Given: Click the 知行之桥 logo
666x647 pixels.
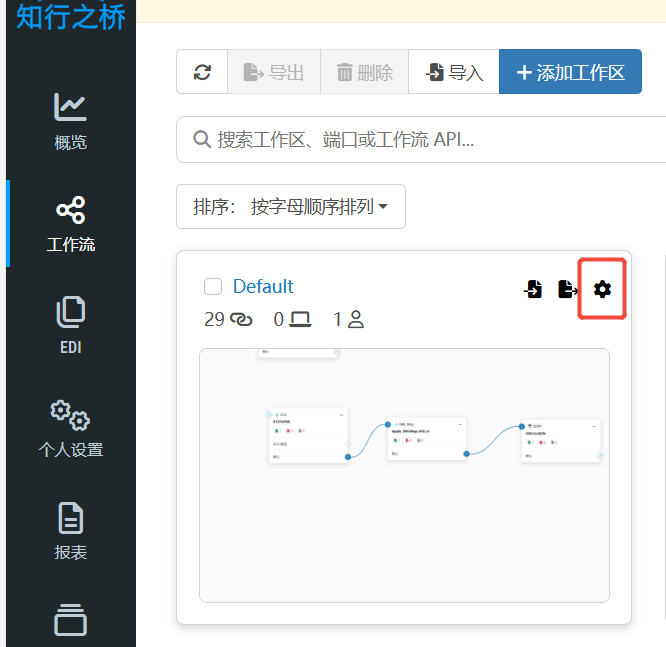Looking at the screenshot, I should (x=71, y=16).
